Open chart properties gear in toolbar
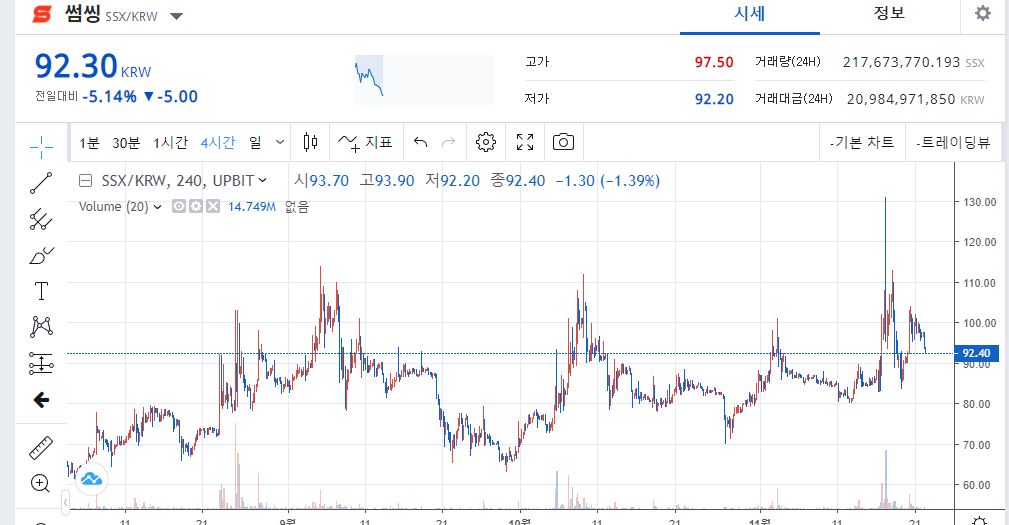Viewport: 1009px width, 525px height. (x=486, y=142)
